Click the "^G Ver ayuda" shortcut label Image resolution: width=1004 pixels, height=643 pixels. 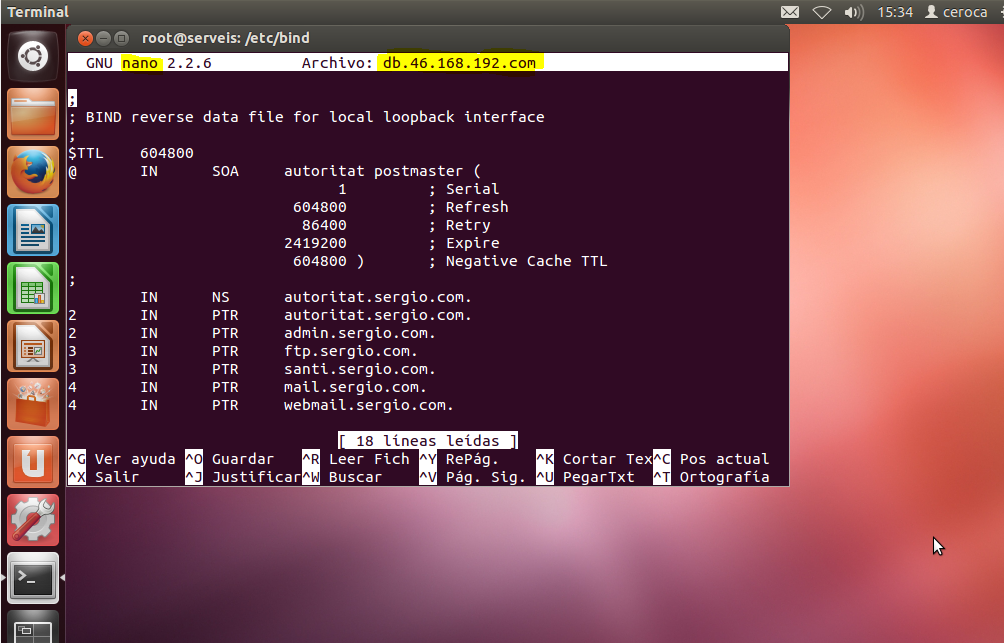[122, 459]
